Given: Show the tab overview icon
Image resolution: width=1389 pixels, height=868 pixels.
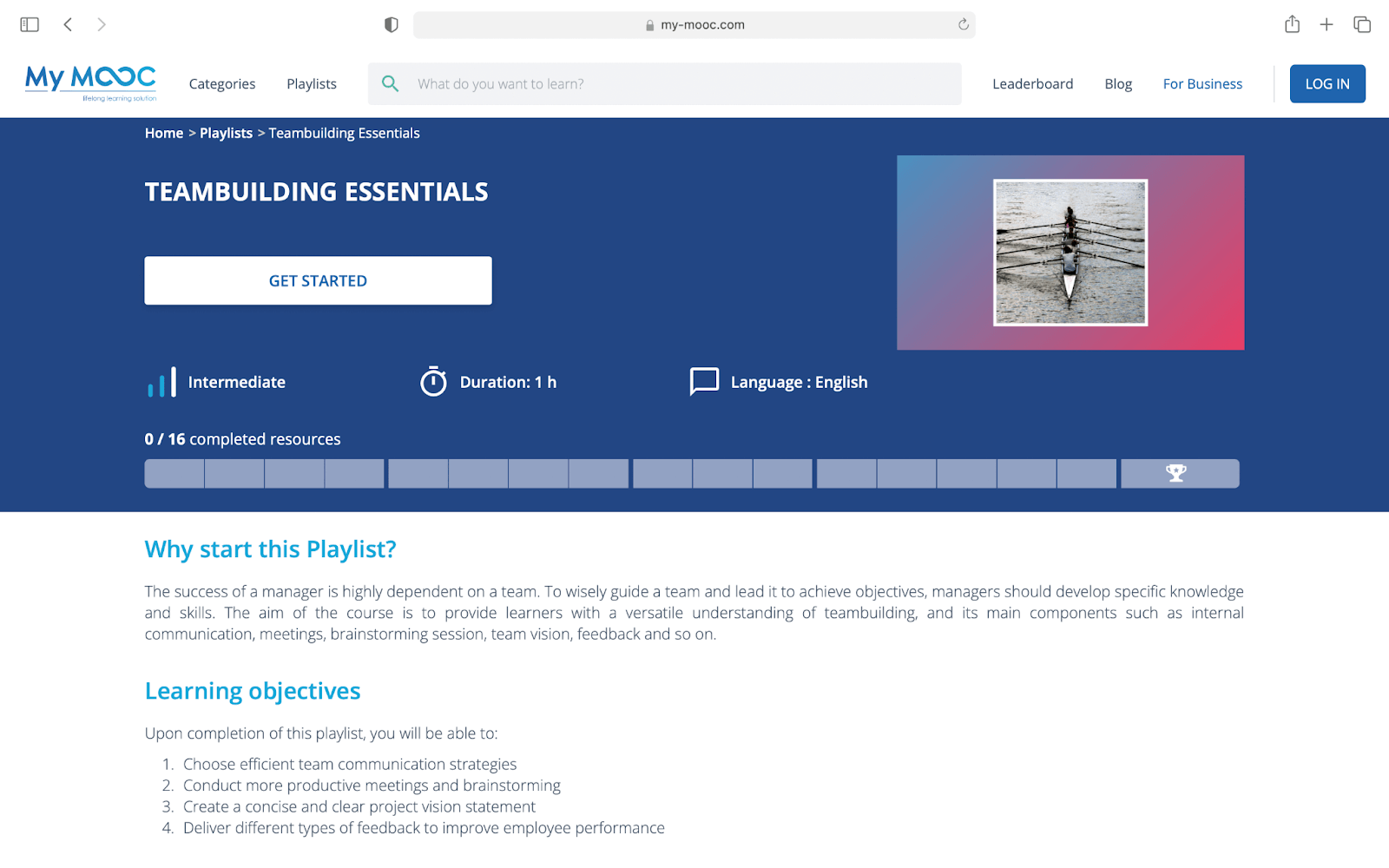Looking at the screenshot, I should click(1362, 24).
